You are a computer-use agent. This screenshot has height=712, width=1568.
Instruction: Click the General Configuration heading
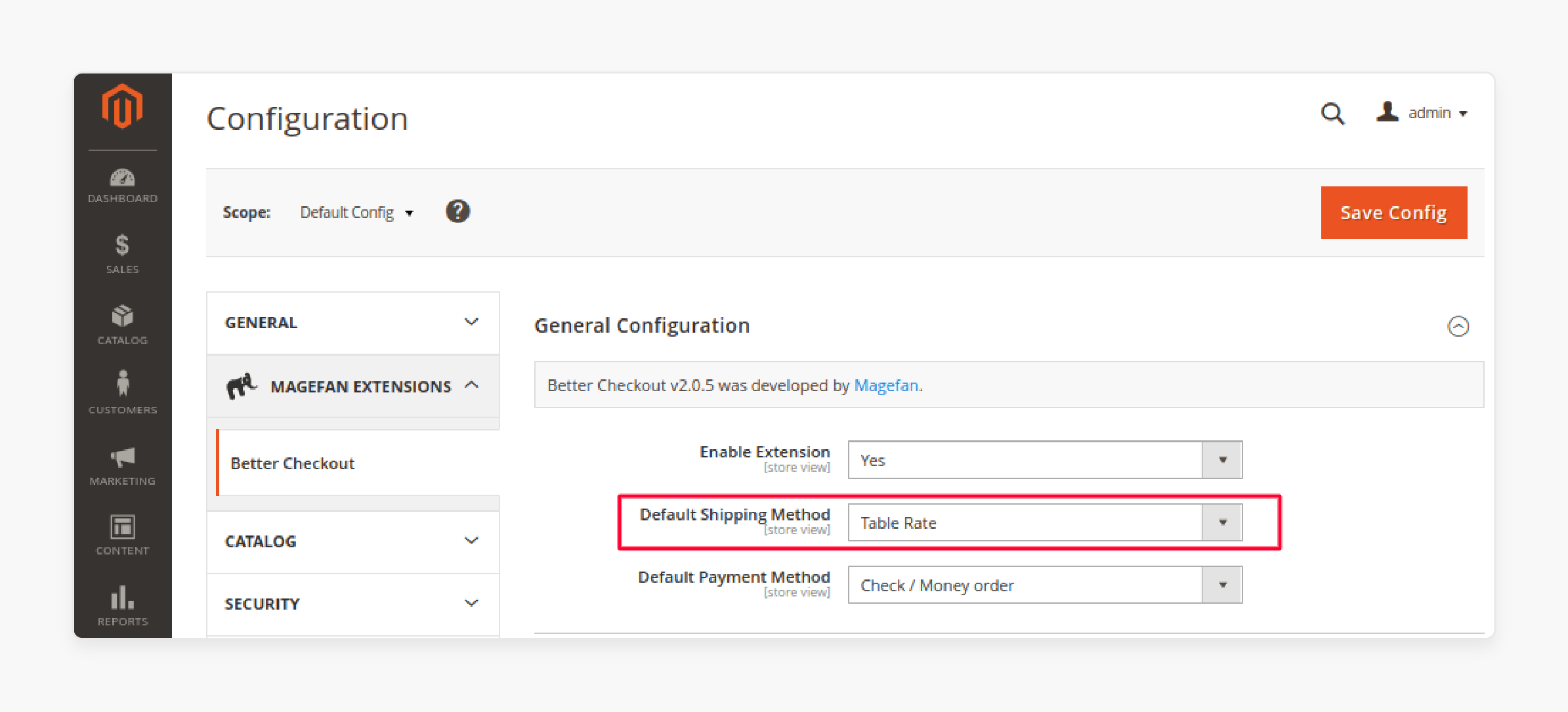coord(642,325)
